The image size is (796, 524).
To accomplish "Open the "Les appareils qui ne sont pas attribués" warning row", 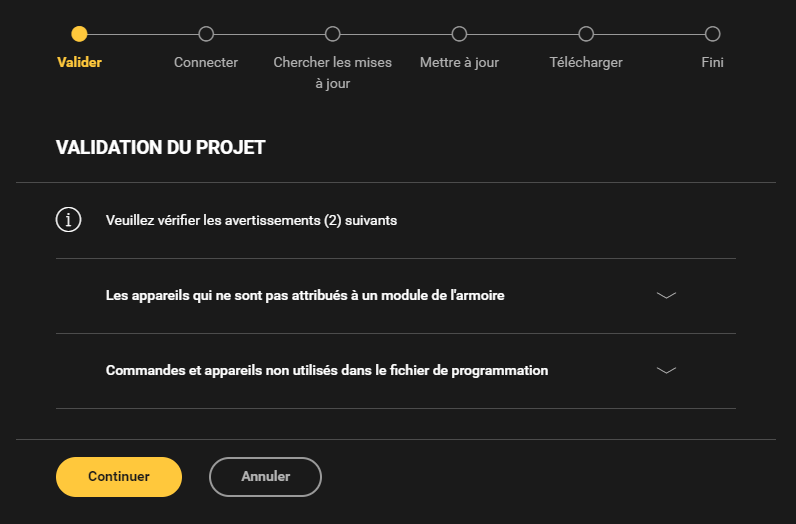I will point(305,295).
